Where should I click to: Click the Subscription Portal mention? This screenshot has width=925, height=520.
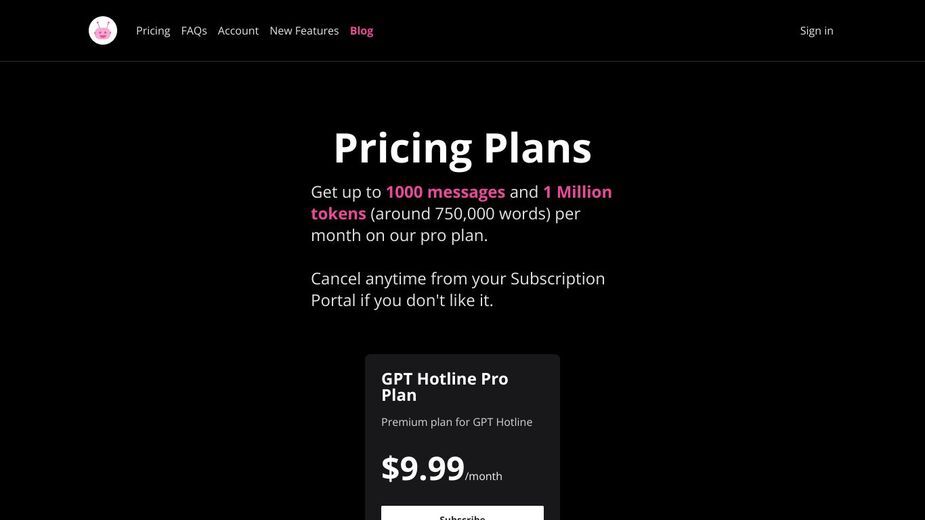(x=558, y=279)
